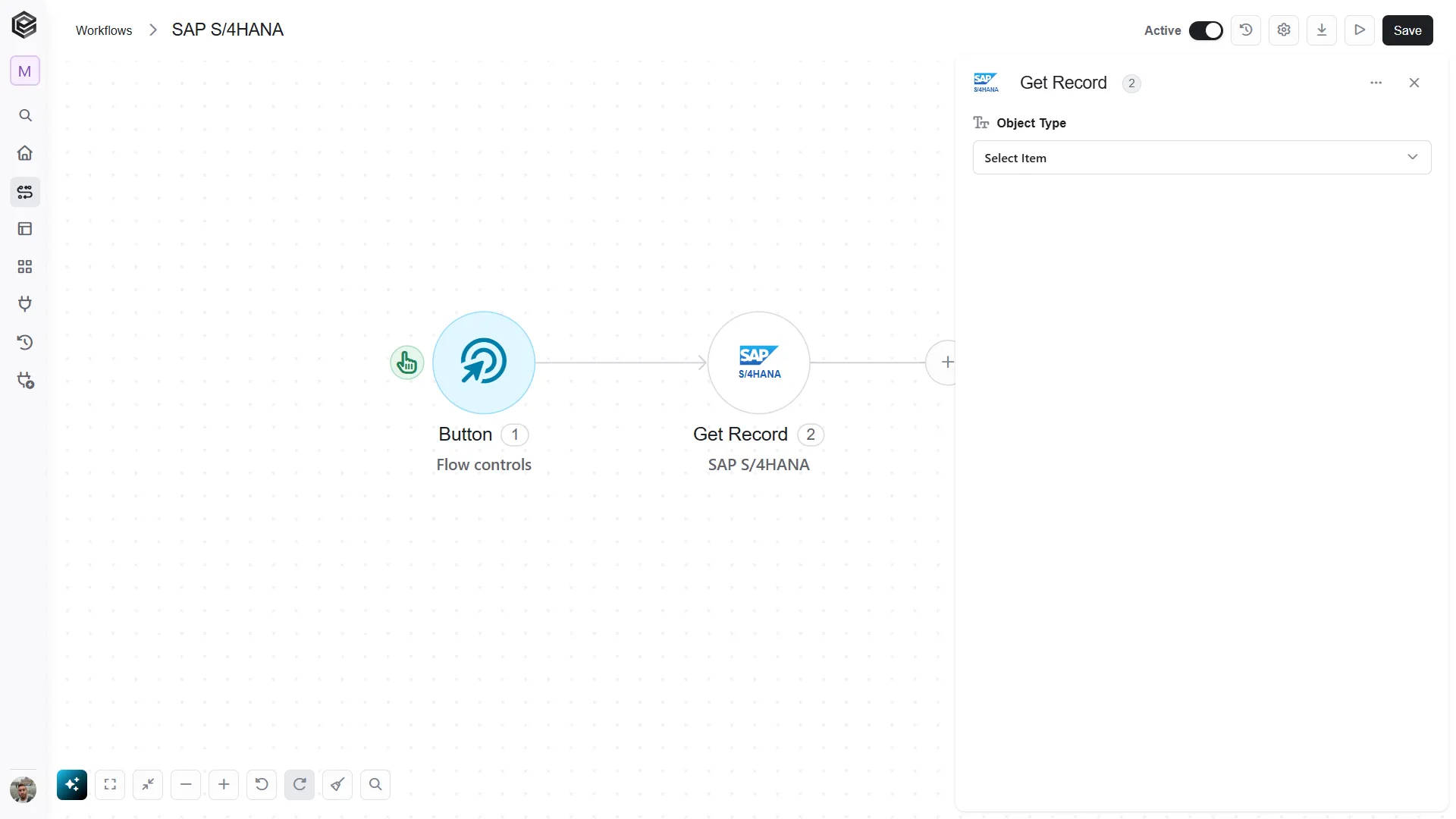Open the tables layout sidebar icon
This screenshot has height=819, width=1456.
point(25,229)
